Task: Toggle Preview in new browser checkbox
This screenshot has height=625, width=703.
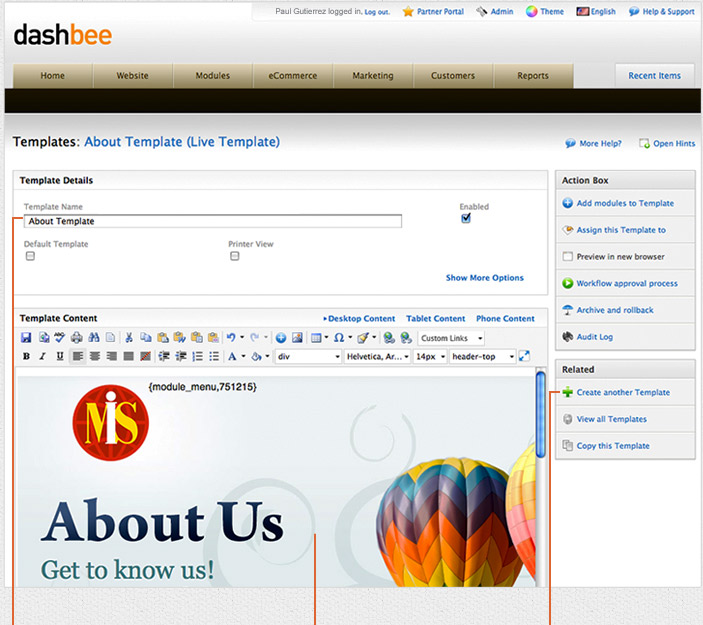Action: pyautogui.click(x=568, y=256)
